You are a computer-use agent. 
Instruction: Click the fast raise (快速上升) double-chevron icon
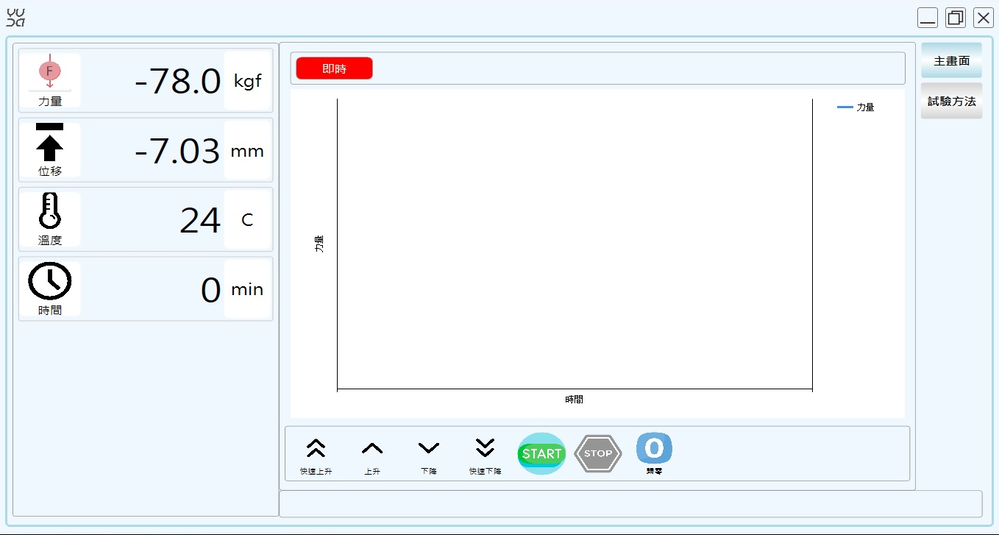point(315,449)
